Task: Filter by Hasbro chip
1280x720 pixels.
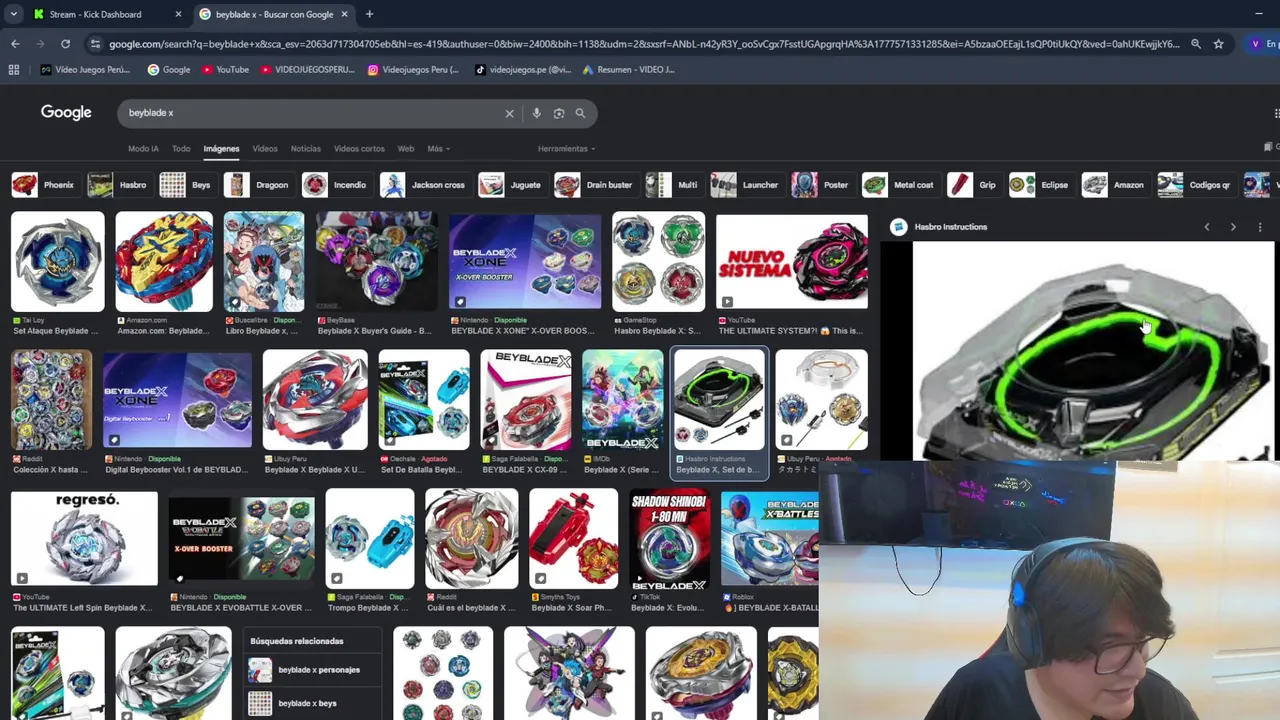Action: 117,185
